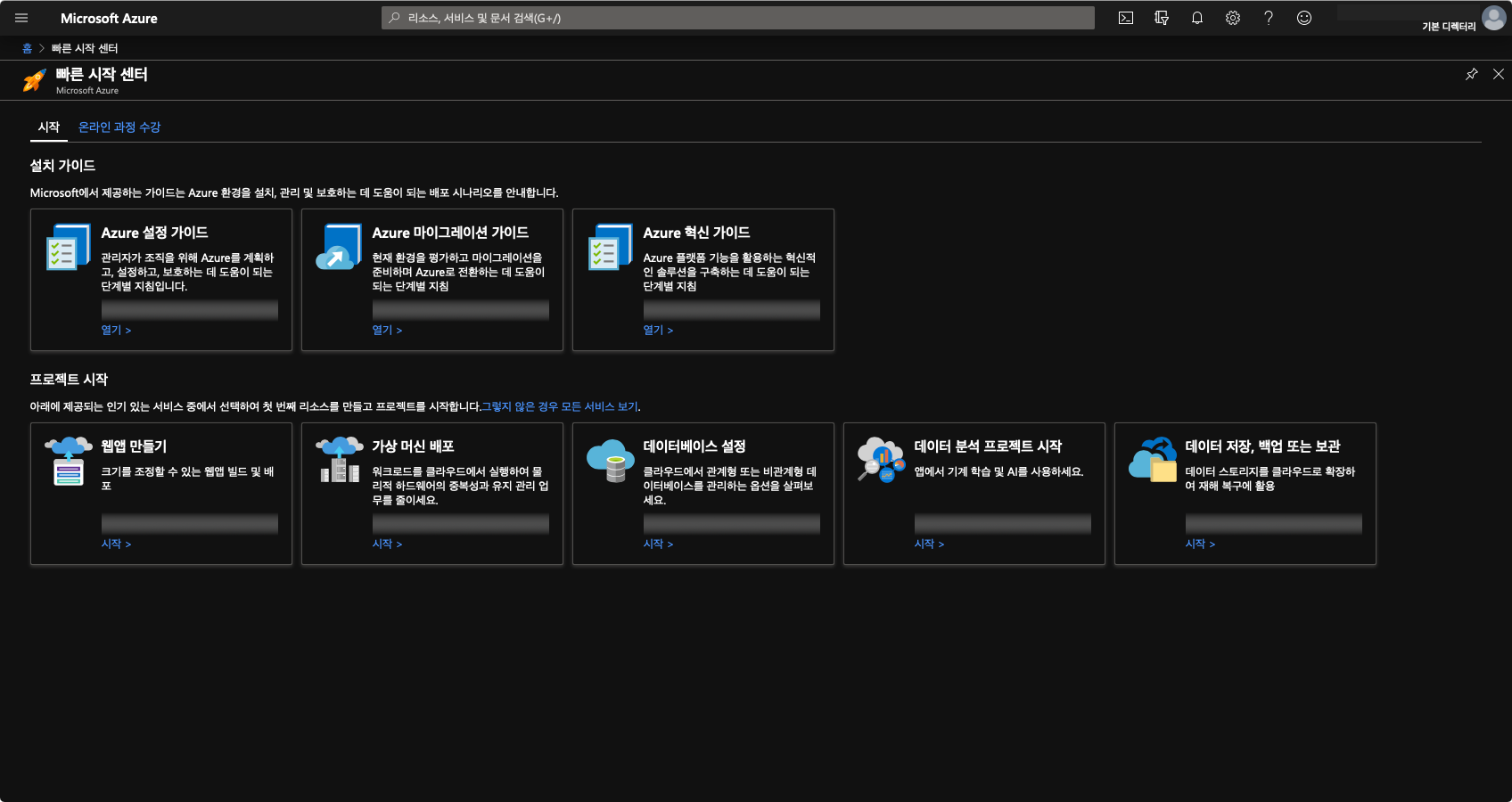1512x802 pixels.
Task: Open the directory and subscription filter icon
Action: coord(1162,18)
